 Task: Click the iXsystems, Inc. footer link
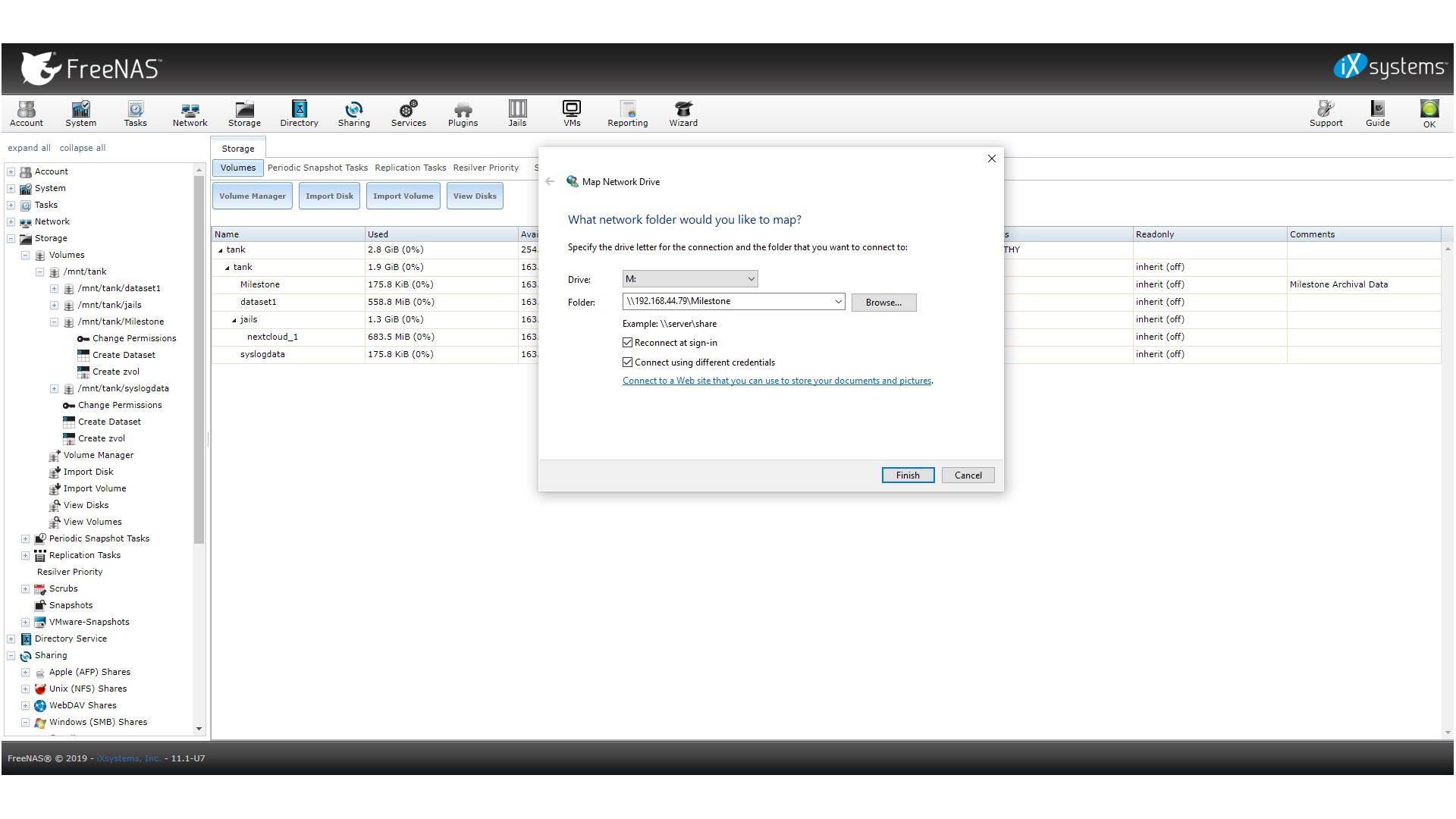pyautogui.click(x=129, y=758)
